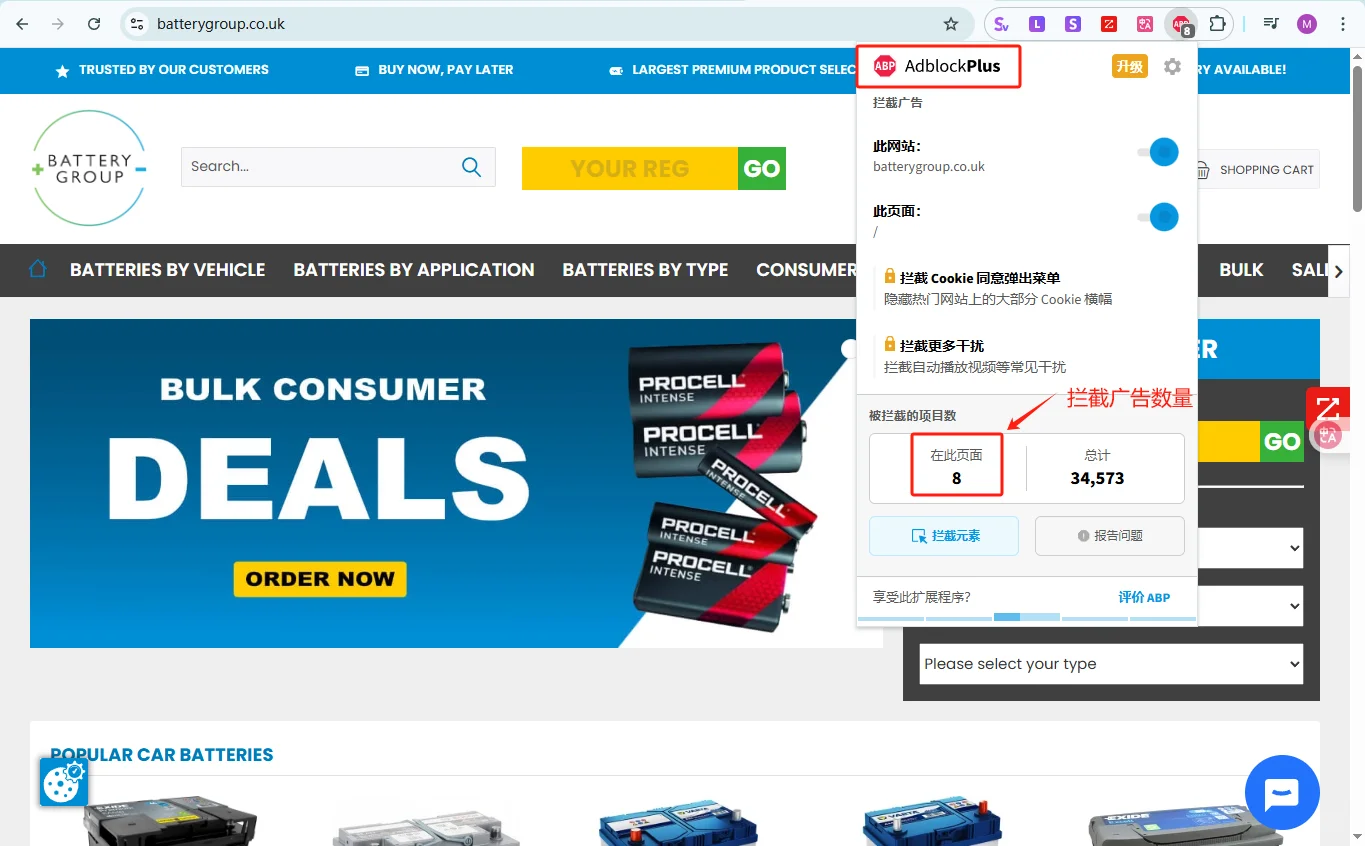Reload the page
The height and width of the screenshot is (846, 1365).
[x=94, y=24]
